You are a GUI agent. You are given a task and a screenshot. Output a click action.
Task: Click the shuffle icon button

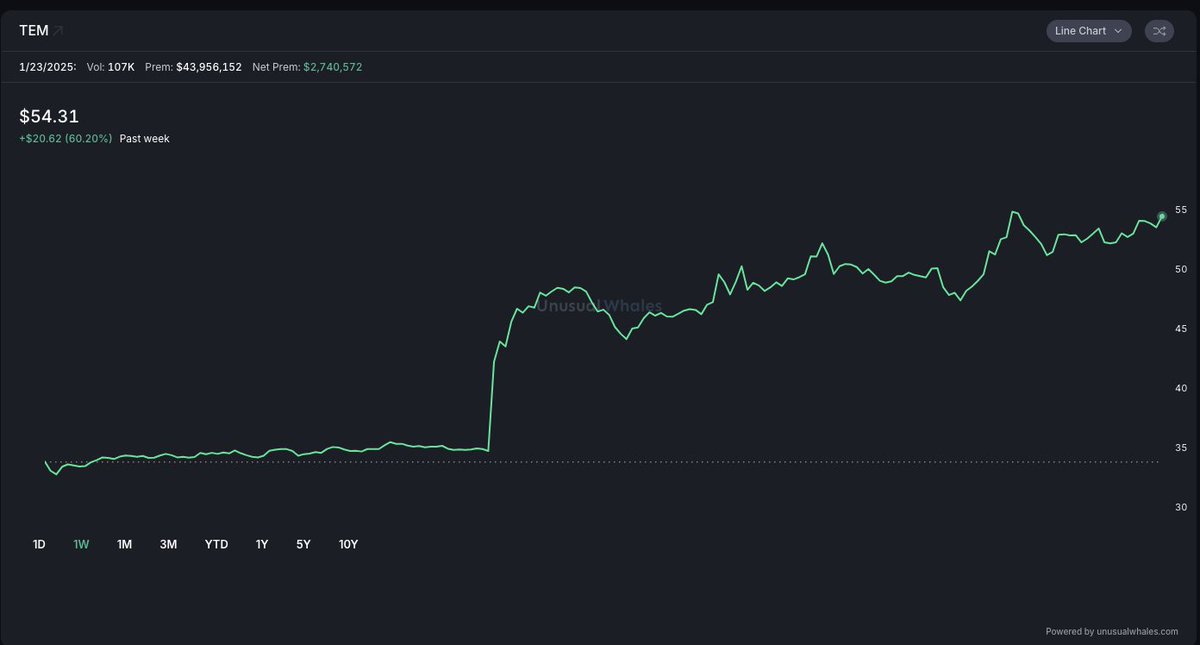pos(1159,31)
